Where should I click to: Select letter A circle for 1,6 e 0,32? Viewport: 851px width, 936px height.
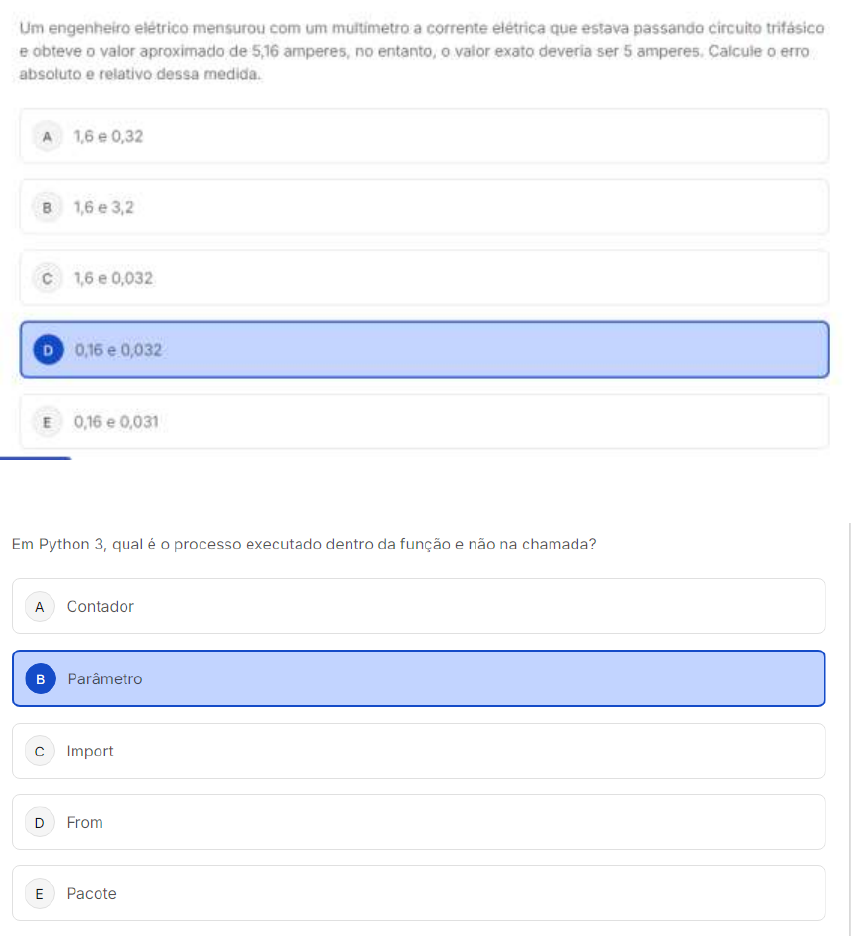(x=47, y=137)
